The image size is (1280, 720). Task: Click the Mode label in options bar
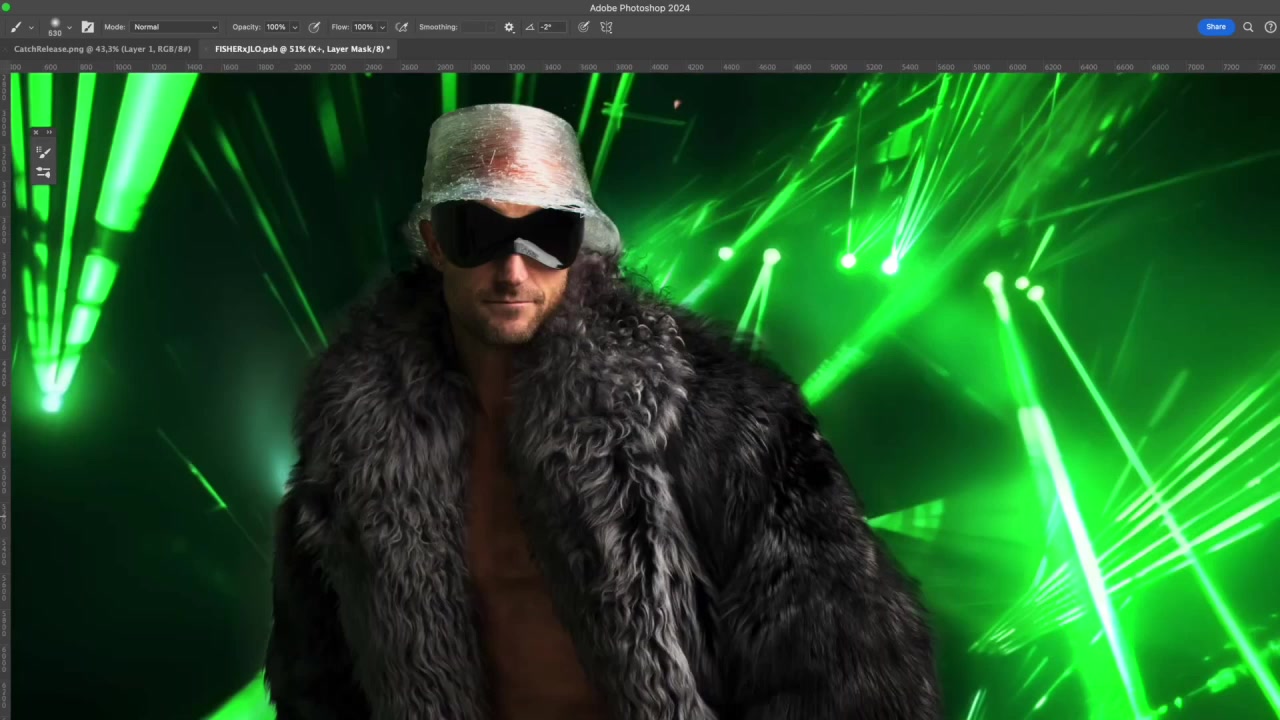pos(114,27)
